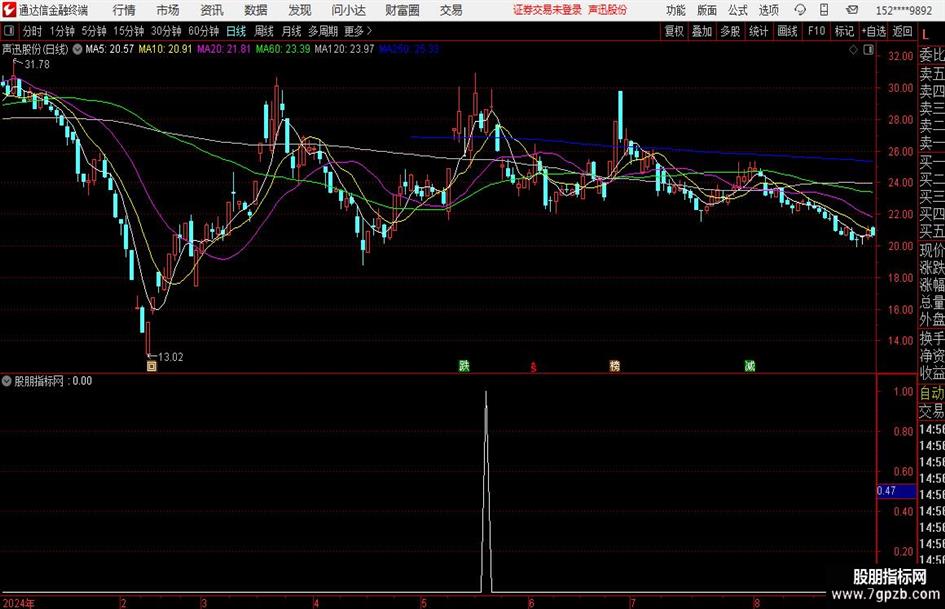Click the diamond icon above the chart
Screen dimensions: 945x609
[853, 50]
